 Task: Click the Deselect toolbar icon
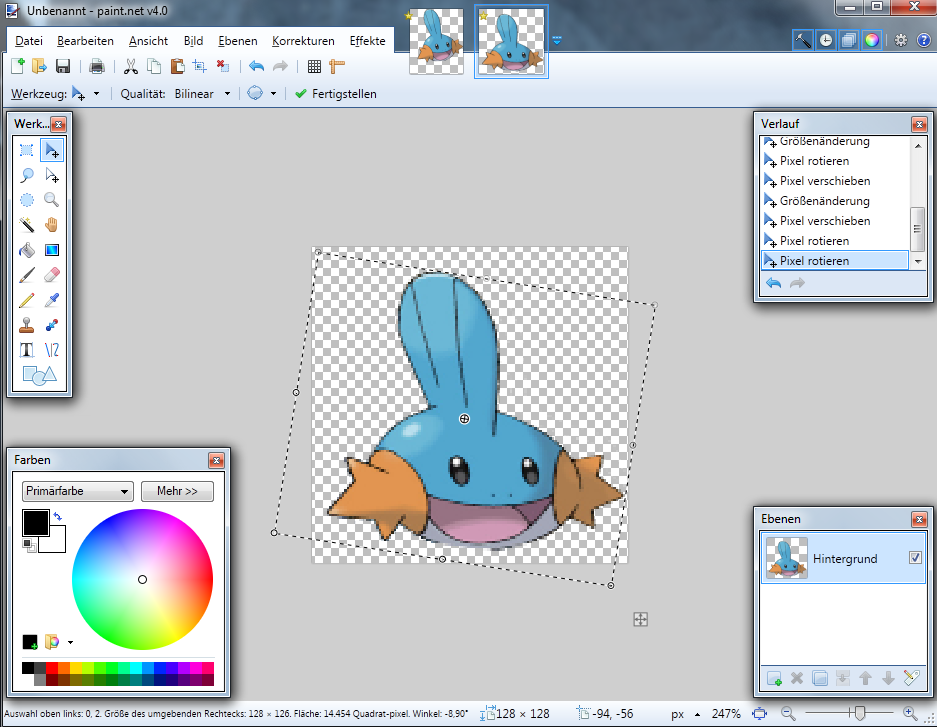(x=223, y=66)
